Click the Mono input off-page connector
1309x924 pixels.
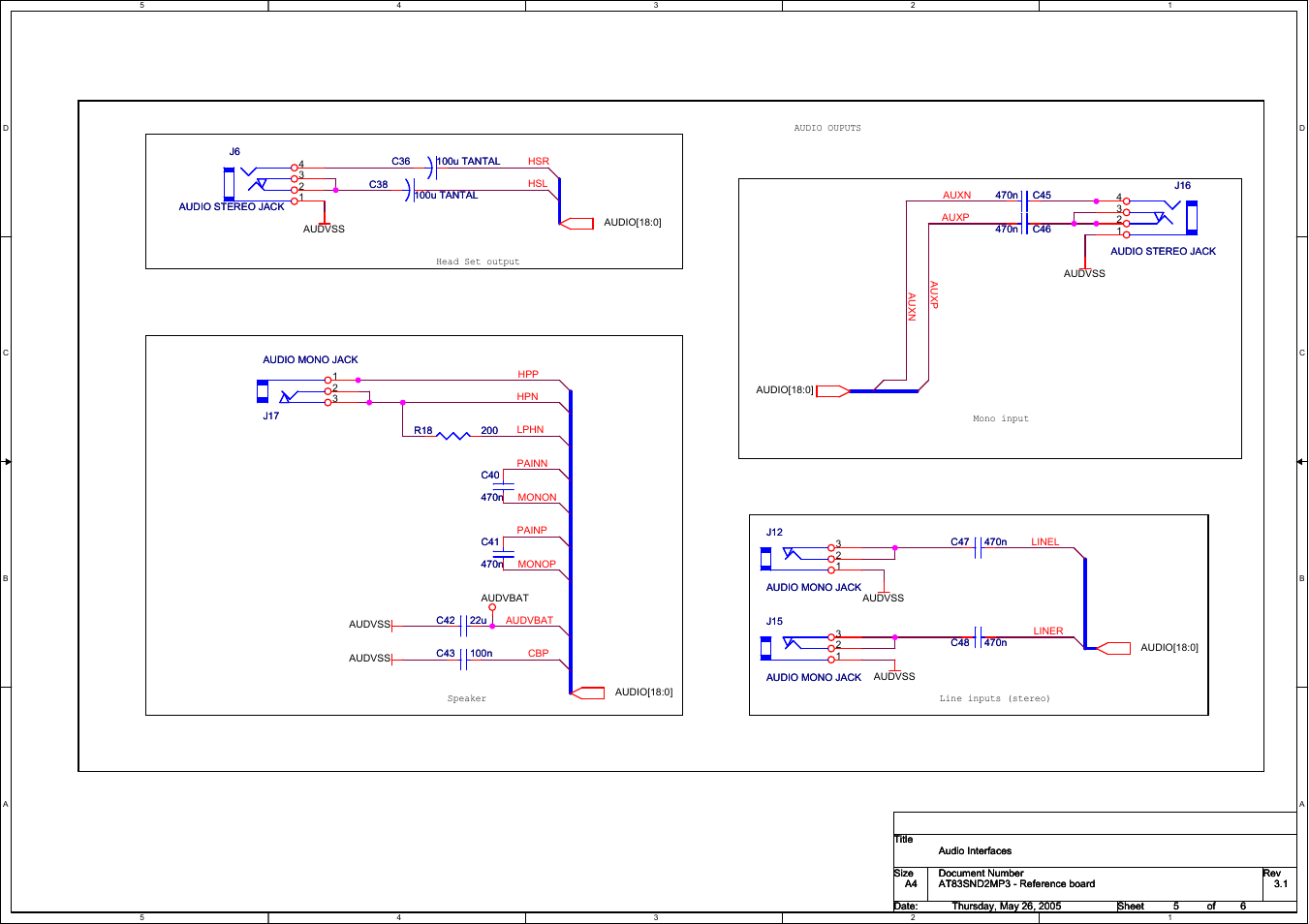pyautogui.click(x=832, y=391)
